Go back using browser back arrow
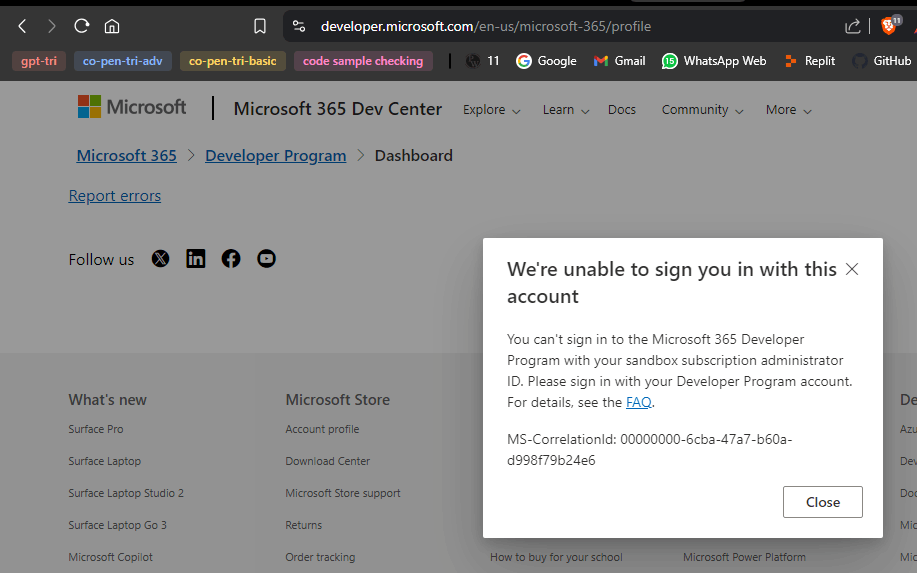 pos(22,26)
